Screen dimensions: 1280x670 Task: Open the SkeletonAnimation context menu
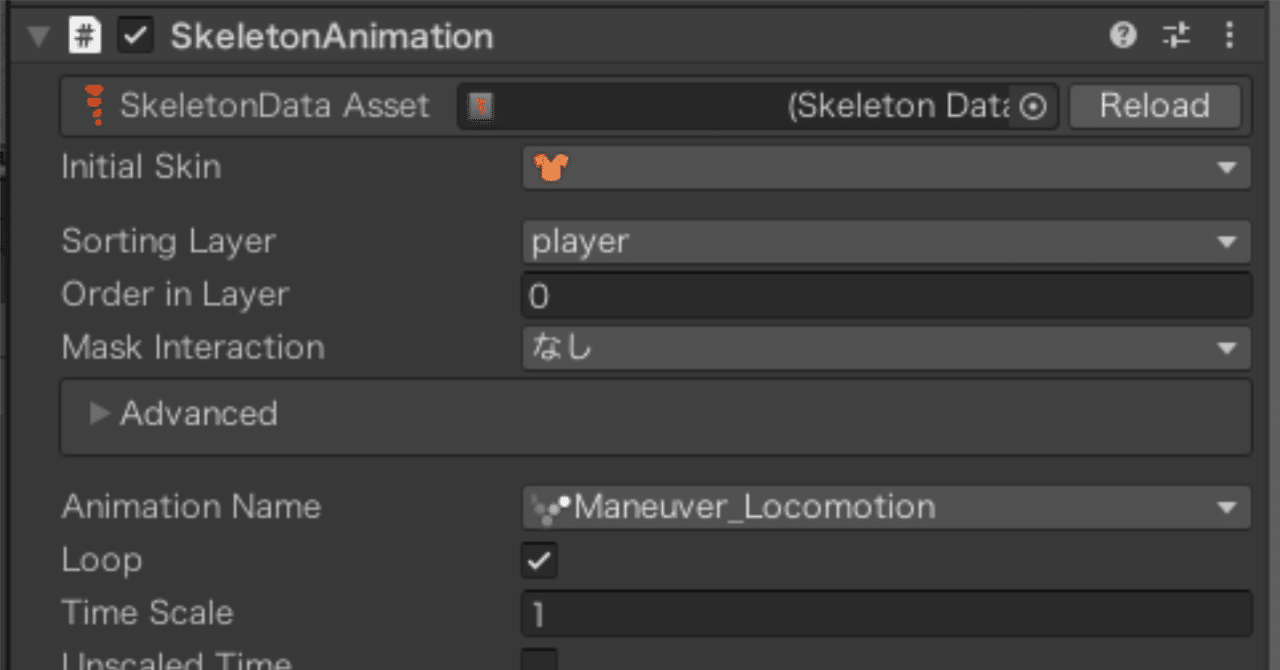tap(1229, 35)
